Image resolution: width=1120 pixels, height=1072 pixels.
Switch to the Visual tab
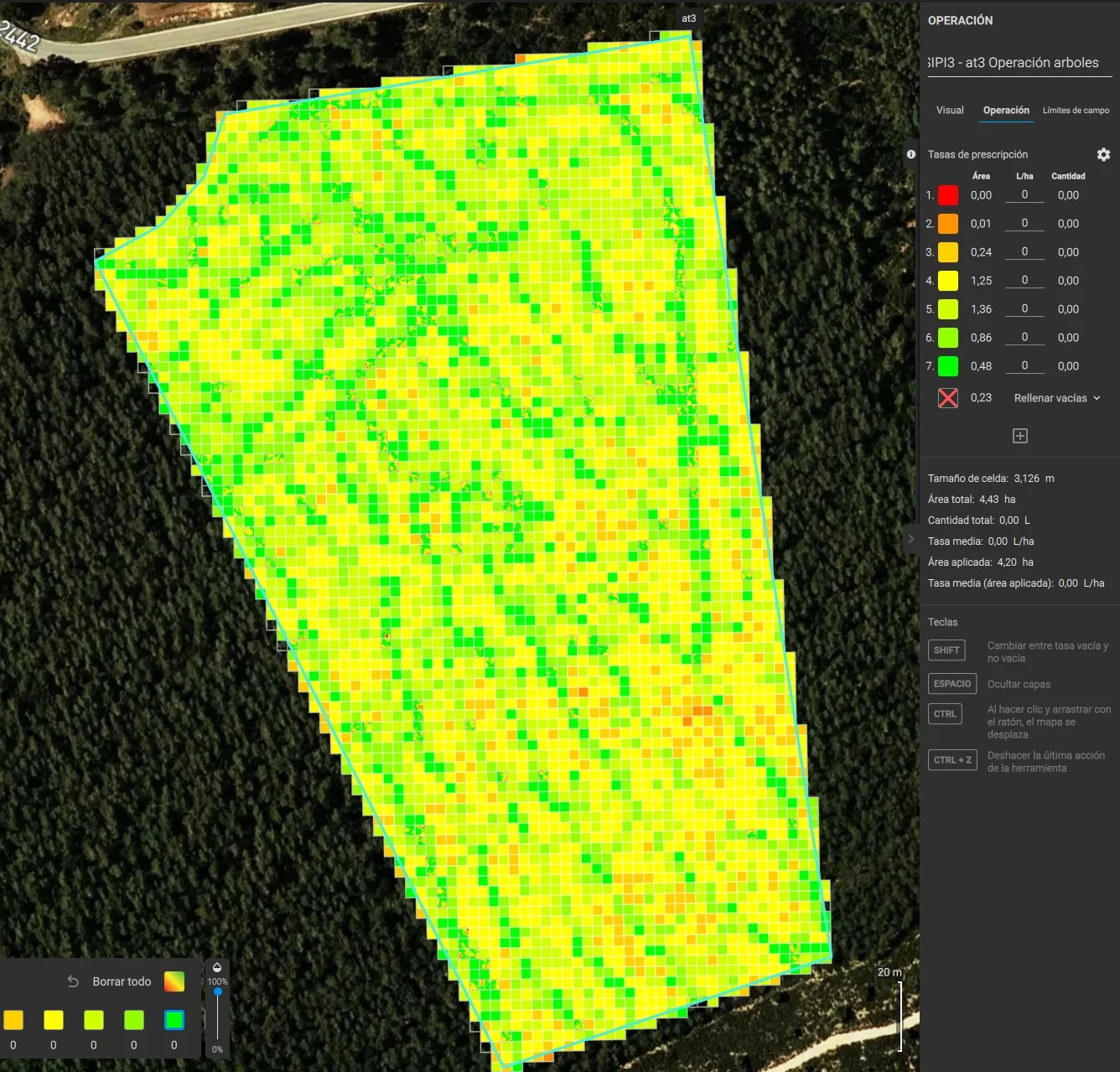[x=950, y=111]
